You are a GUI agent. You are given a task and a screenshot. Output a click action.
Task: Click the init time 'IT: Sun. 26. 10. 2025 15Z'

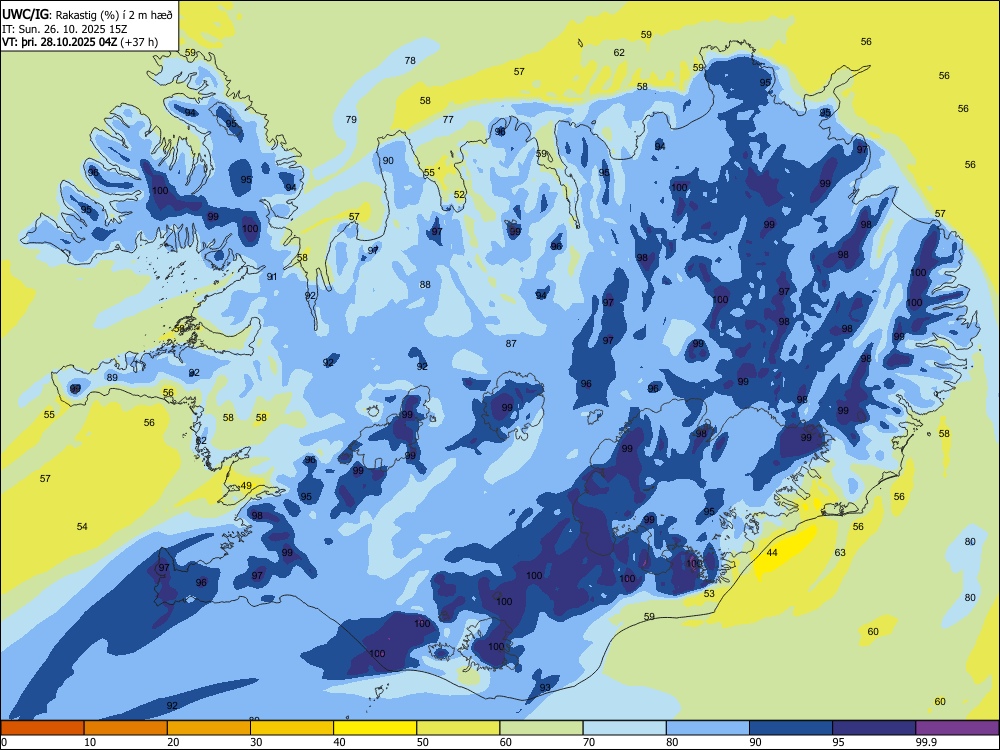pyautogui.click(x=64, y=29)
